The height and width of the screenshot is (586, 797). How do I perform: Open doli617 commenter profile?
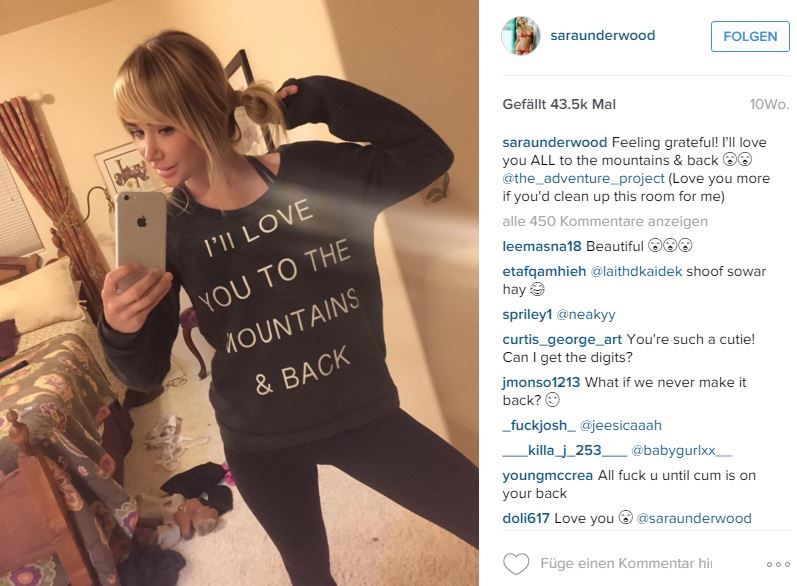click(x=526, y=518)
